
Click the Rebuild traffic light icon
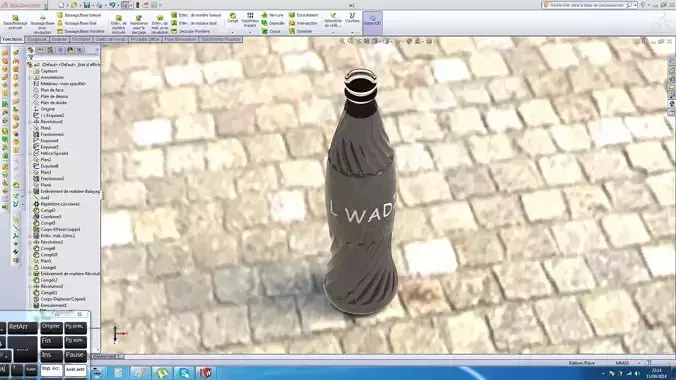click(137, 5)
